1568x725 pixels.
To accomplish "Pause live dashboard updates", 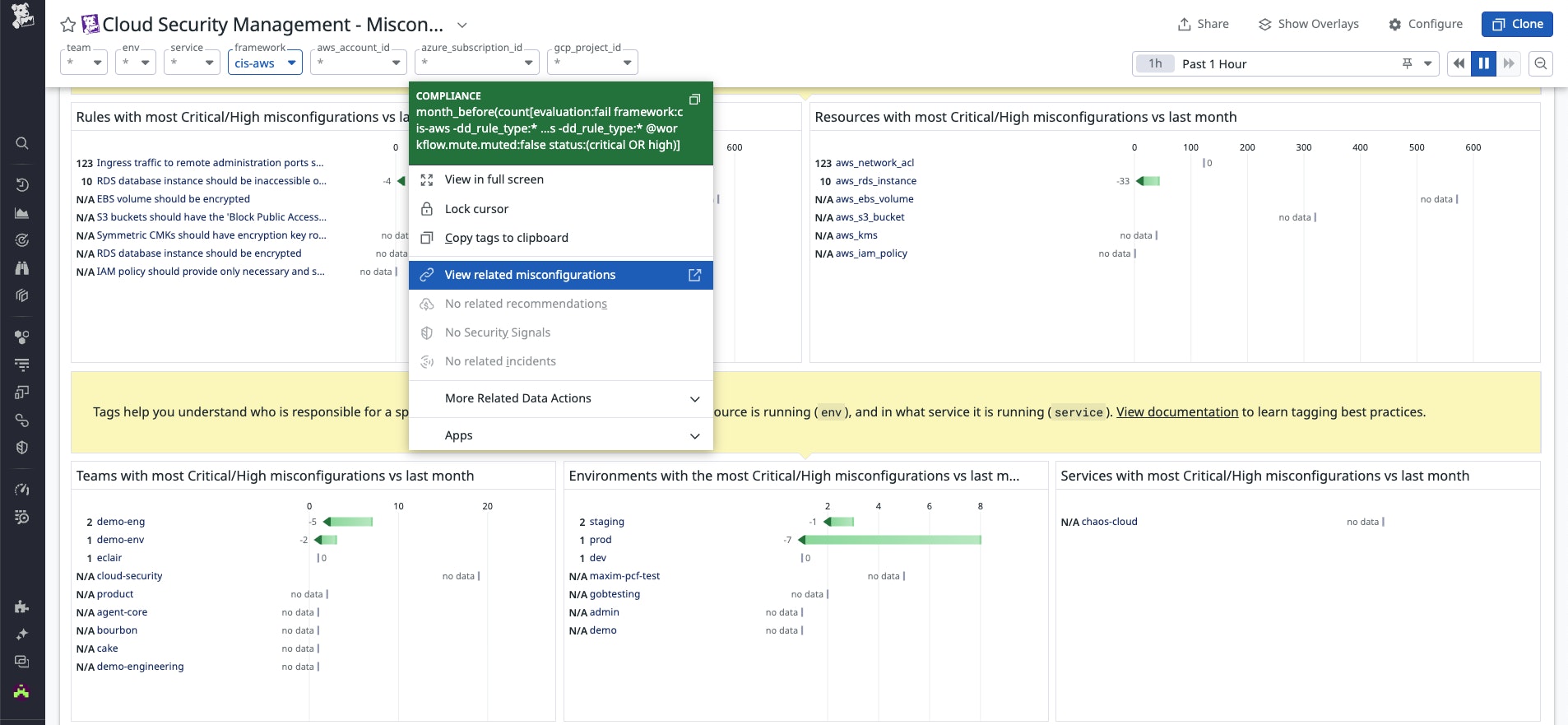I will coord(1484,63).
